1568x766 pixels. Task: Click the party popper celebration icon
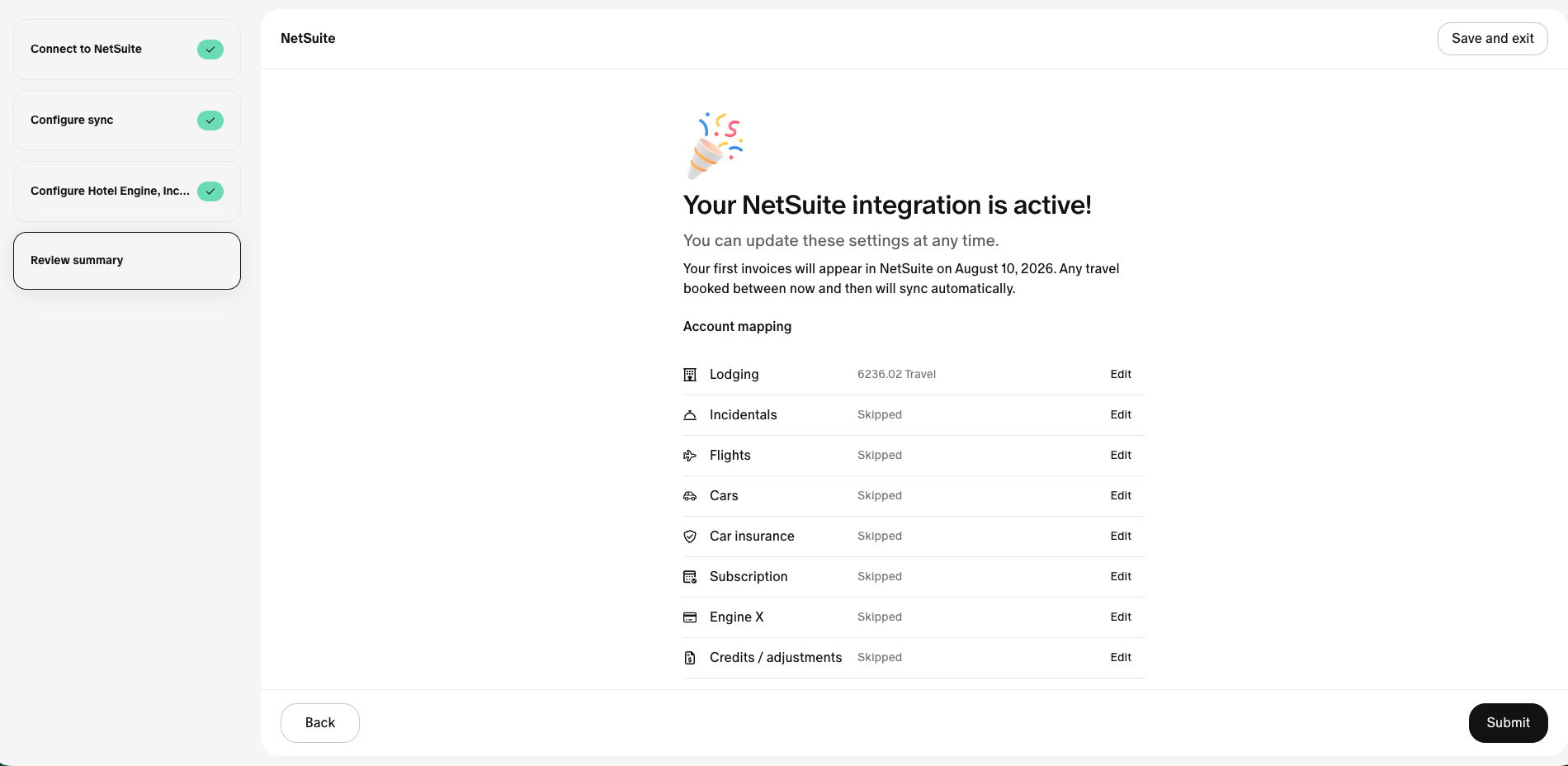tap(715, 145)
